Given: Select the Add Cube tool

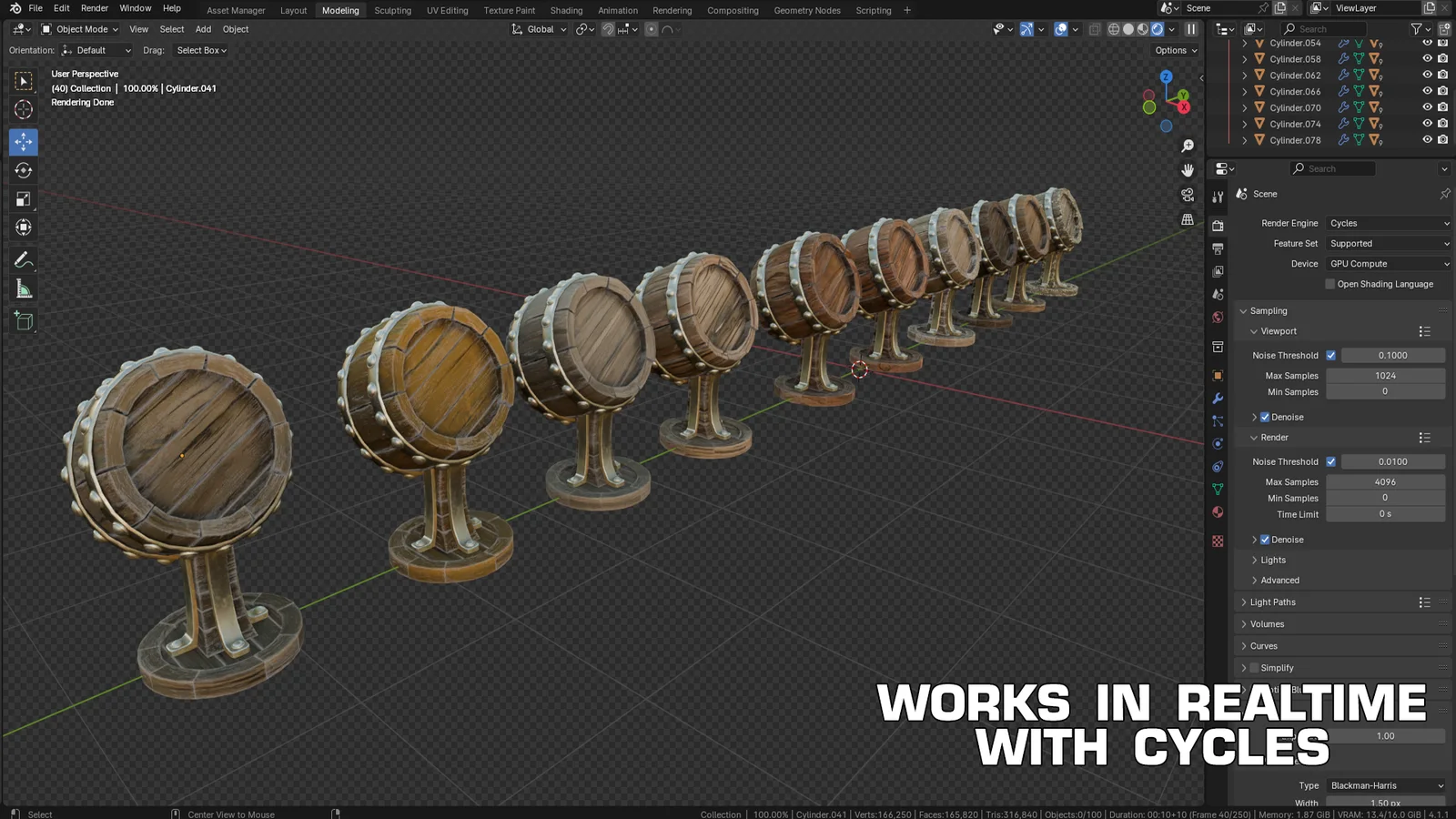Looking at the screenshot, I should coord(22,319).
